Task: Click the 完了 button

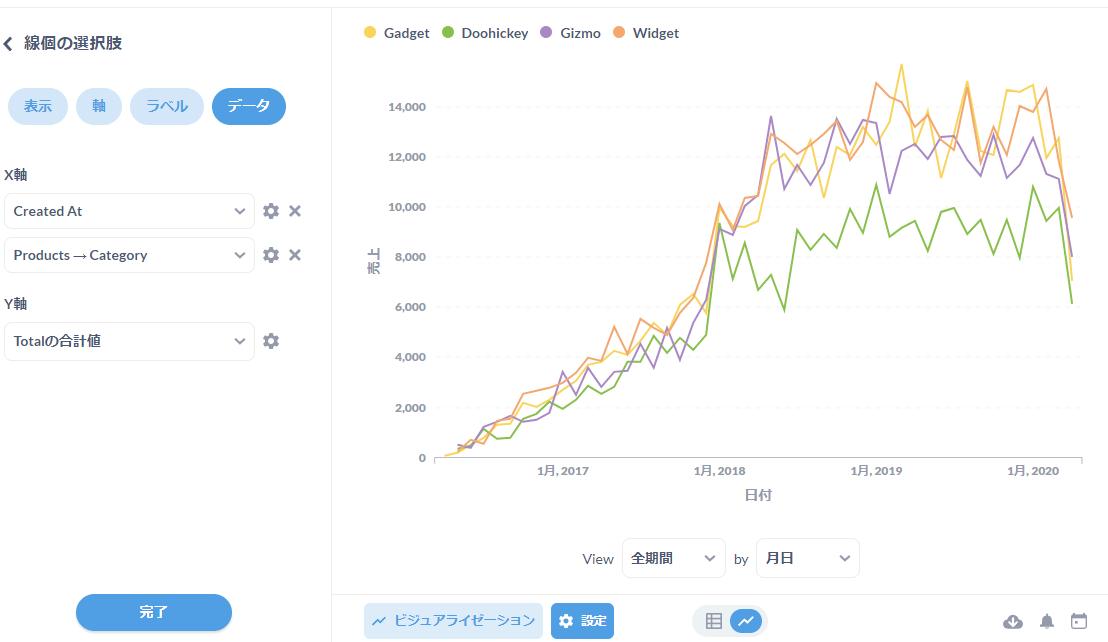Action: pos(153,613)
